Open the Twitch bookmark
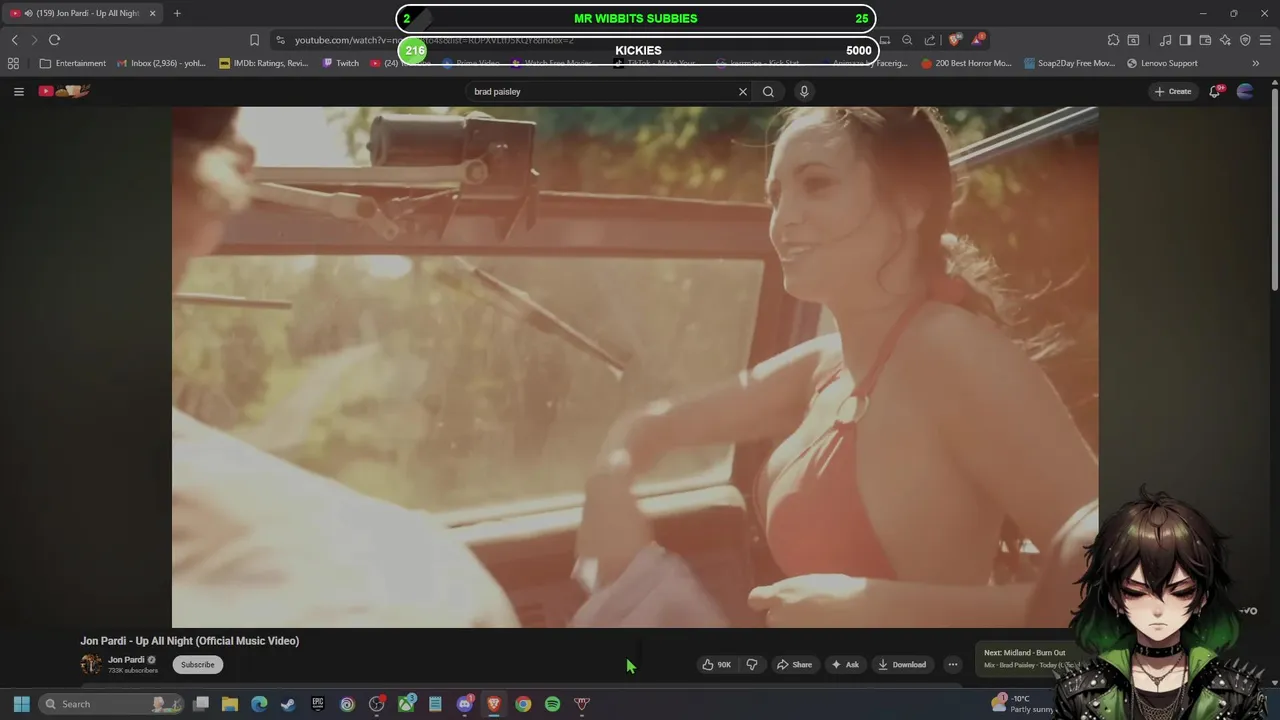Viewport: 1280px width, 720px height. (x=340, y=63)
